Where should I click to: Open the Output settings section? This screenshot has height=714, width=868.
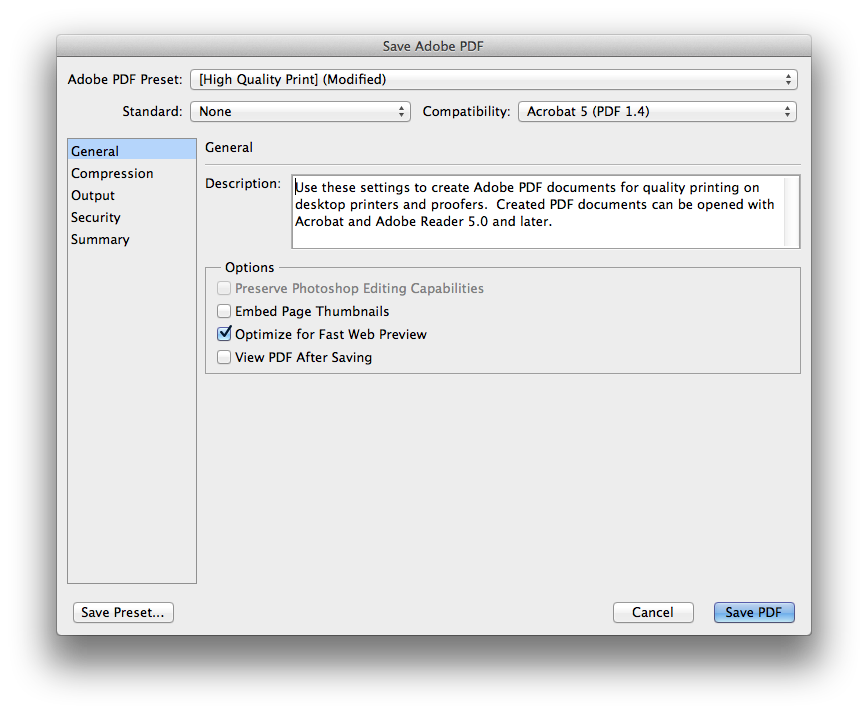(93, 195)
